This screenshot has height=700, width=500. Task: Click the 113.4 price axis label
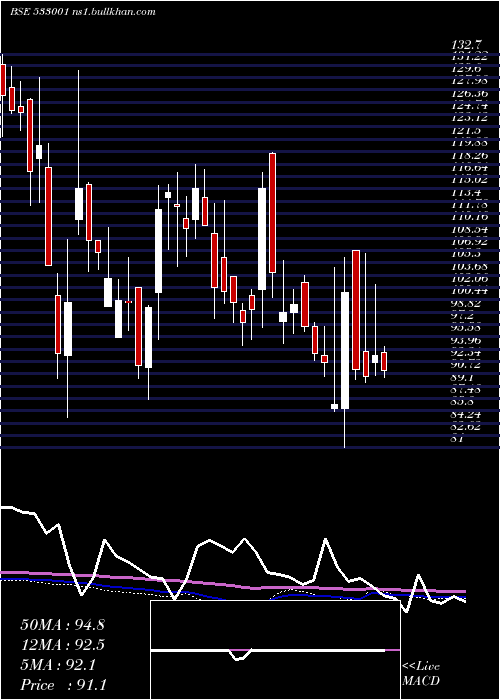point(466,192)
